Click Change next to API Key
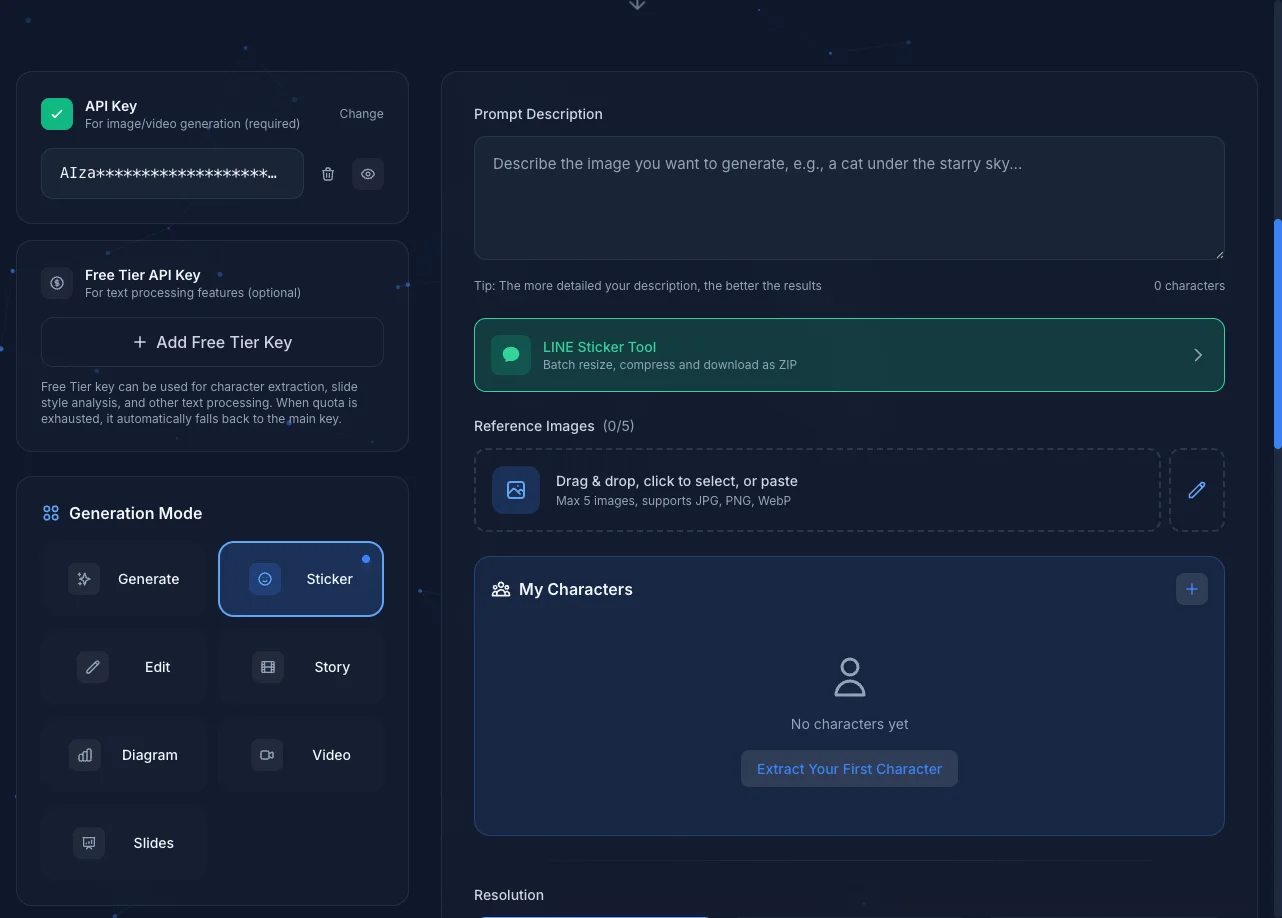1282x918 pixels. pos(361,114)
